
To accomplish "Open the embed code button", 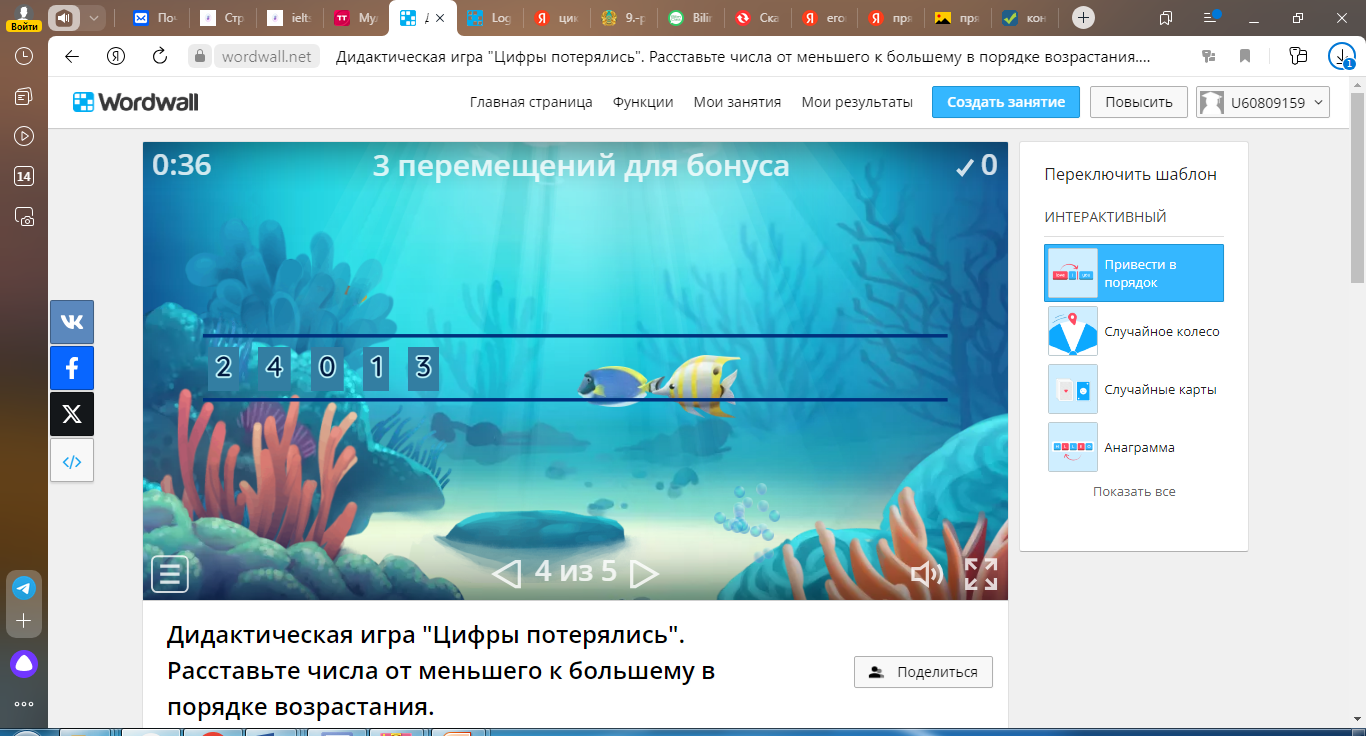I will click(72, 460).
